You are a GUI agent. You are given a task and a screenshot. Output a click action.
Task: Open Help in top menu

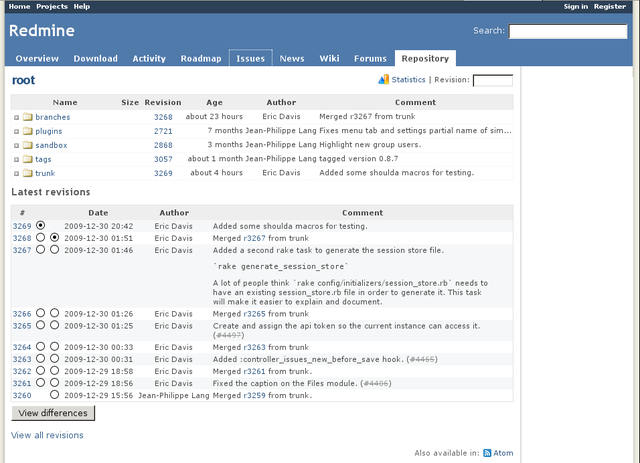click(82, 7)
